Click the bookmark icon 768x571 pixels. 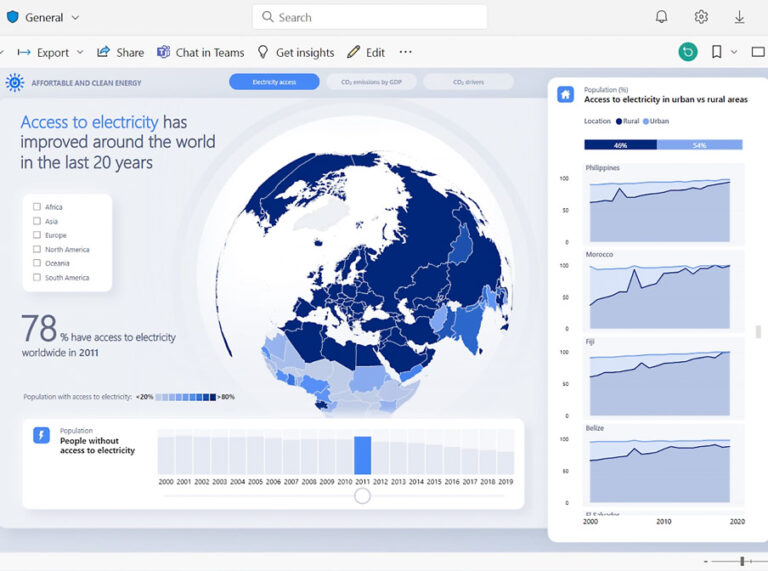[716, 52]
